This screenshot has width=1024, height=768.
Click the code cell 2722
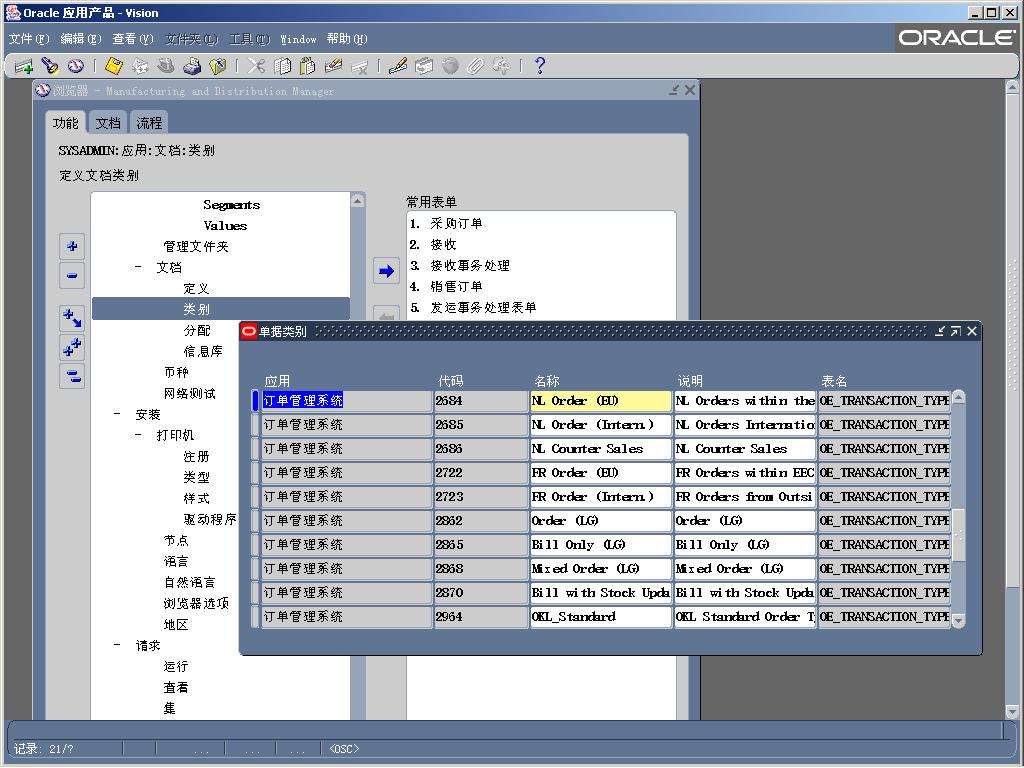(481, 473)
